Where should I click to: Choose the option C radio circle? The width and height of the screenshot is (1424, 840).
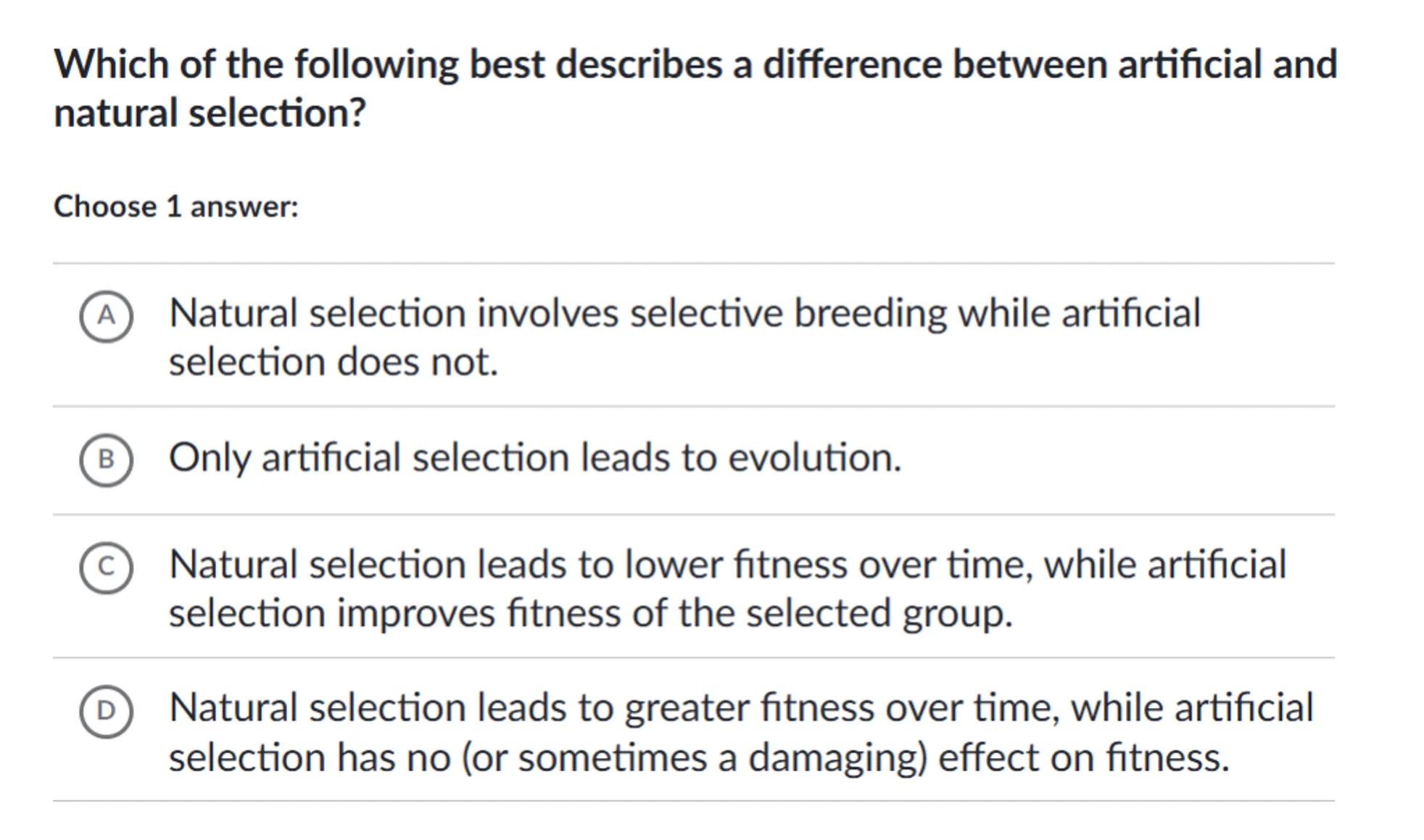click(106, 567)
